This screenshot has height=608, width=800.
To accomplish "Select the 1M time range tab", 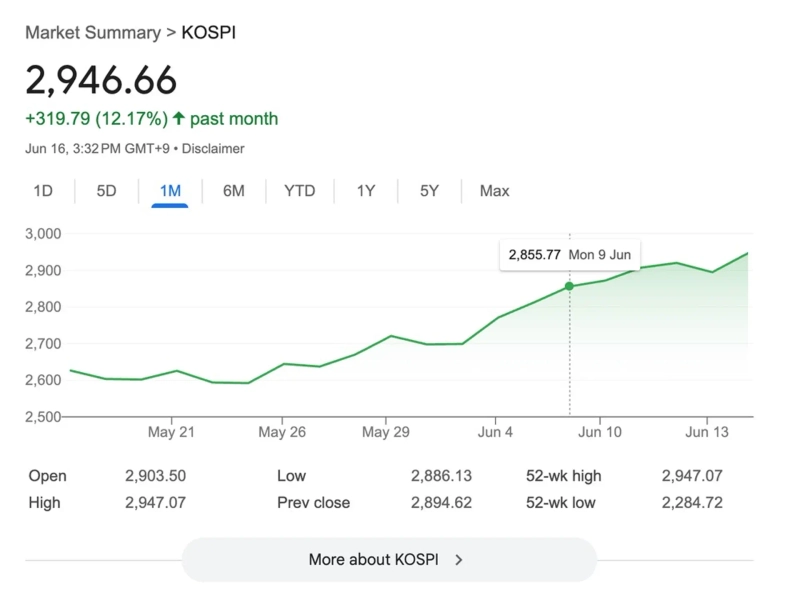I will [170, 190].
